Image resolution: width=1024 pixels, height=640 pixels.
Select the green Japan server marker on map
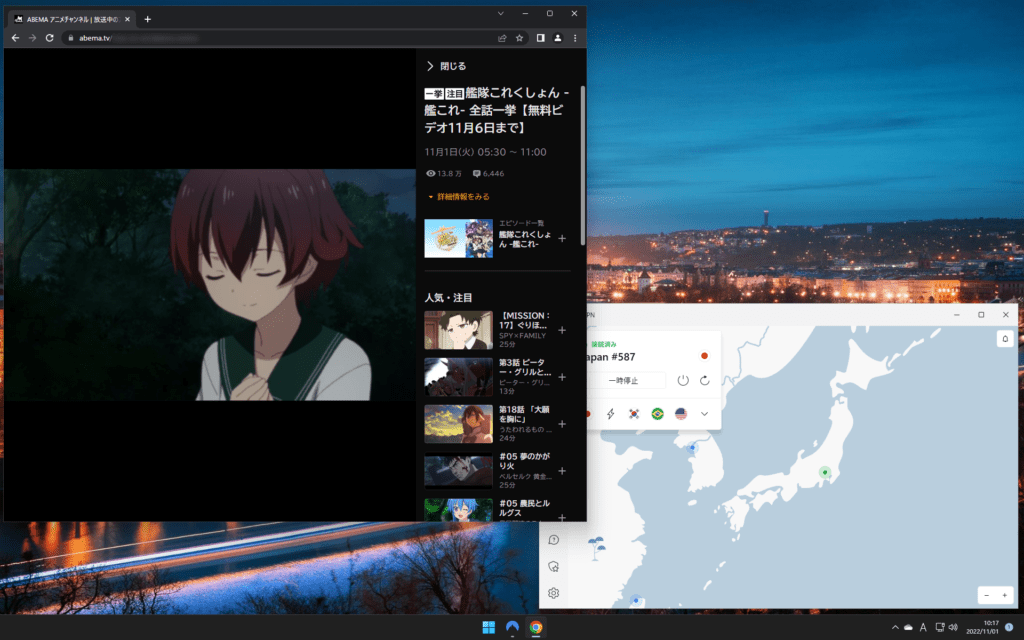coord(825,472)
